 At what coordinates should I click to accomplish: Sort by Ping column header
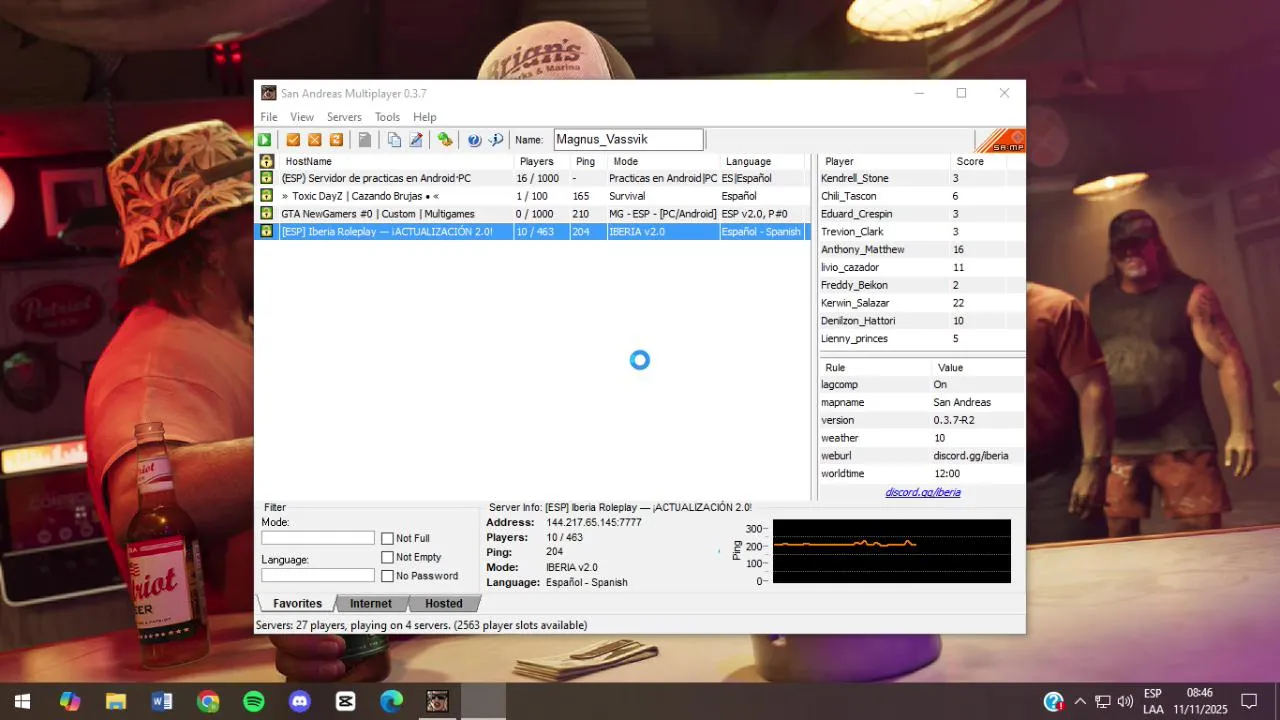click(588, 161)
